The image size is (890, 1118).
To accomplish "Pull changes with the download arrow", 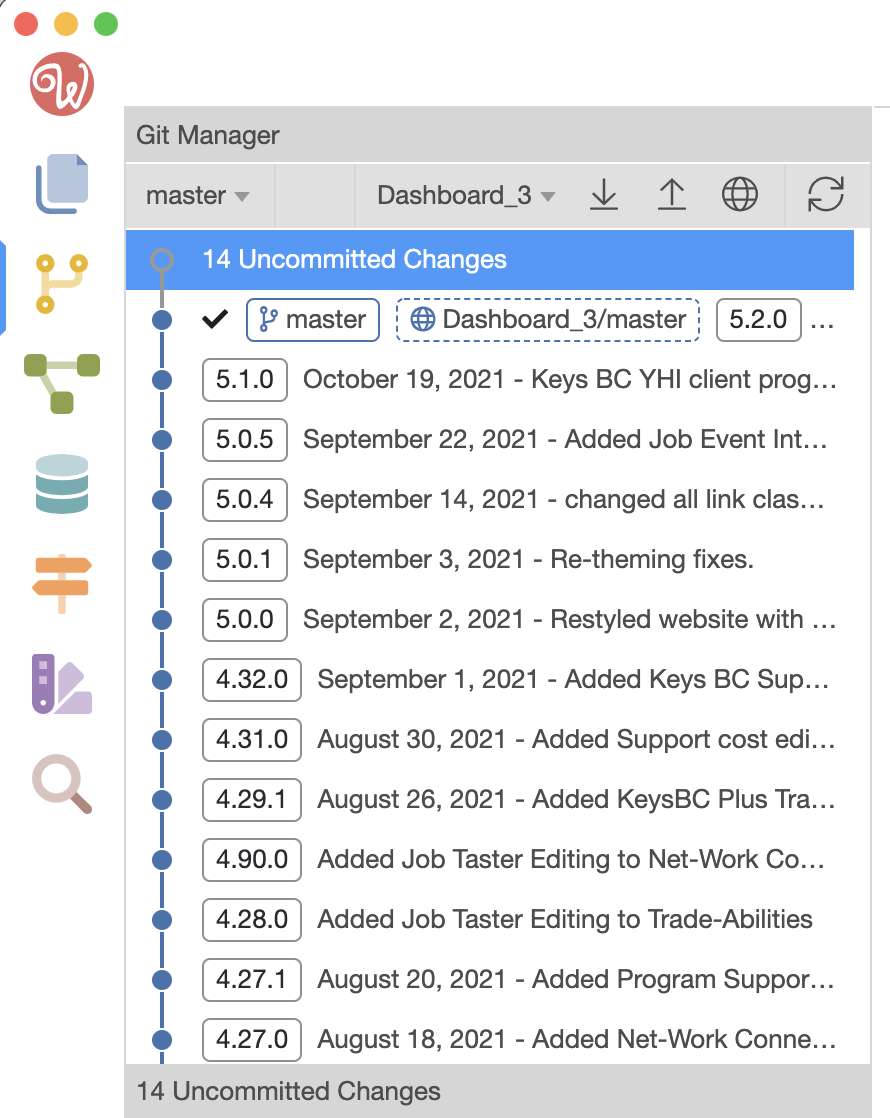I will point(604,195).
